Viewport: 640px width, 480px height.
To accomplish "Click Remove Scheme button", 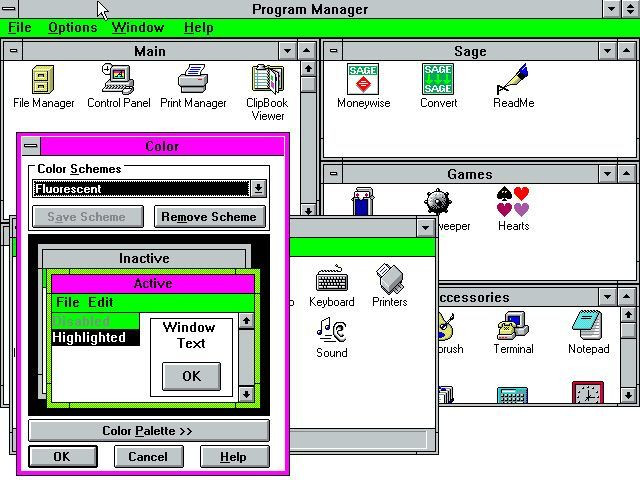I will point(210,217).
